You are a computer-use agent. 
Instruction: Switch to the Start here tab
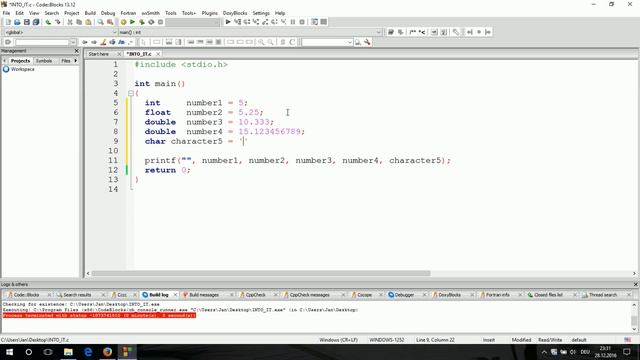coord(99,54)
